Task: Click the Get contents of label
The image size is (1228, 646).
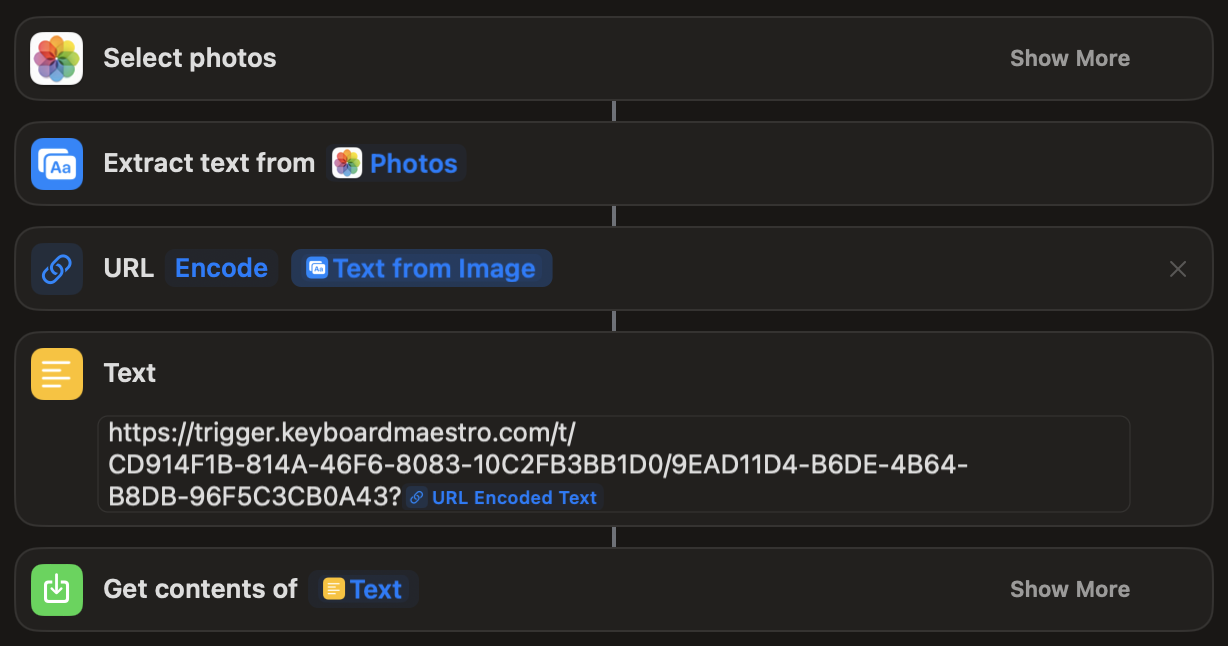Action: tap(200, 590)
